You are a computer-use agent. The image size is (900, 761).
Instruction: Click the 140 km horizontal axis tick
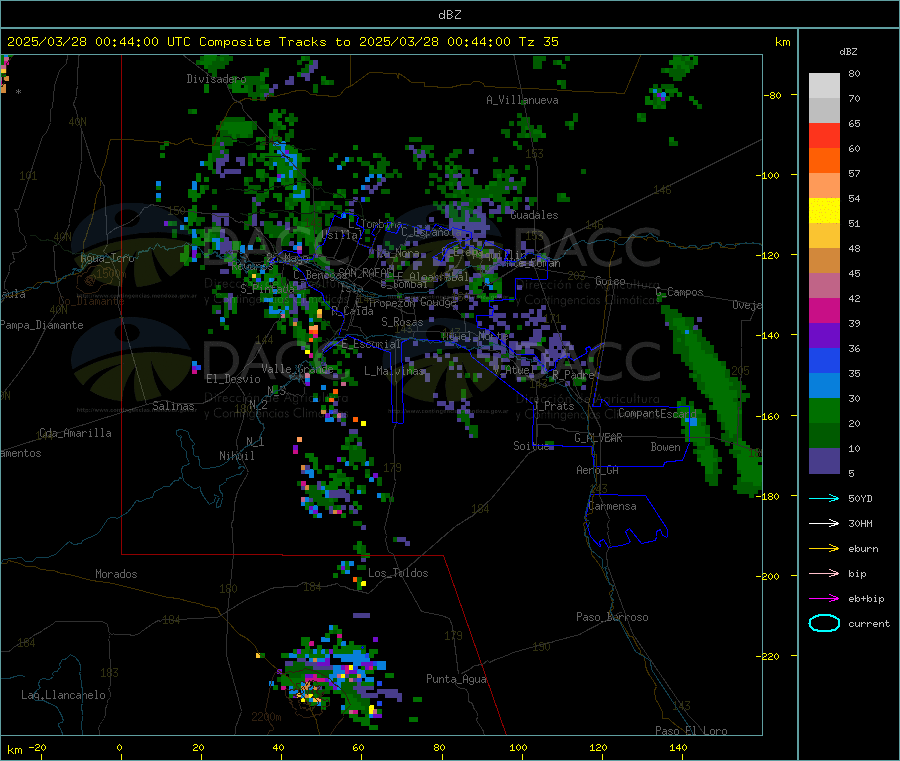pyautogui.click(x=678, y=747)
